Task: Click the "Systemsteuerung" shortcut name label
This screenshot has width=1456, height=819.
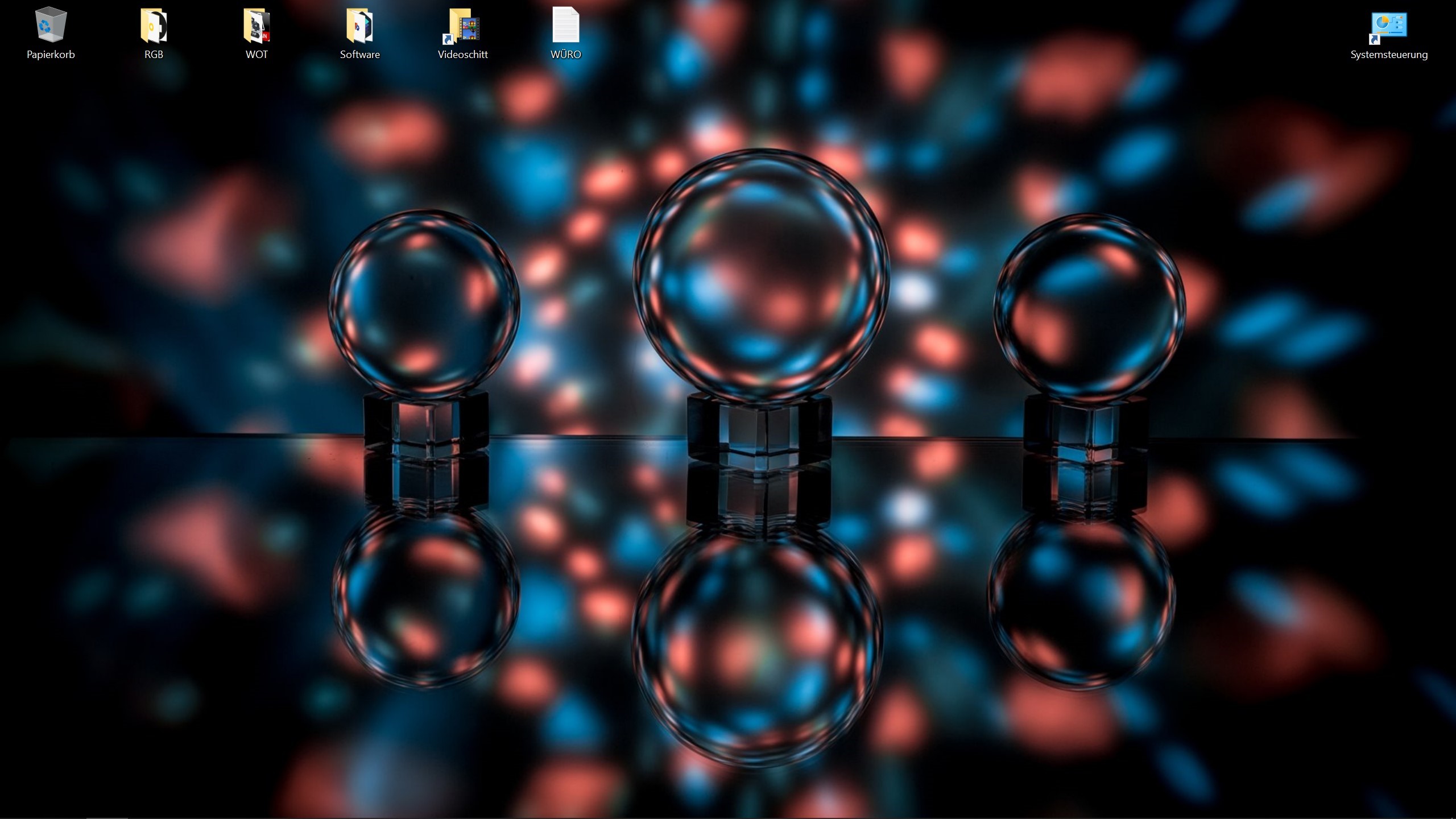Action: coord(1389,55)
